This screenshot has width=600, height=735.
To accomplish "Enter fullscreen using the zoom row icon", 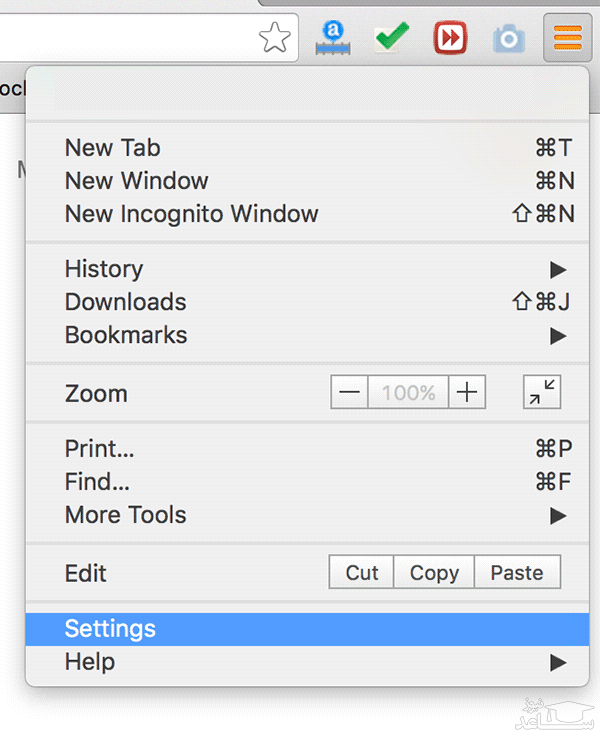I will tap(542, 393).
